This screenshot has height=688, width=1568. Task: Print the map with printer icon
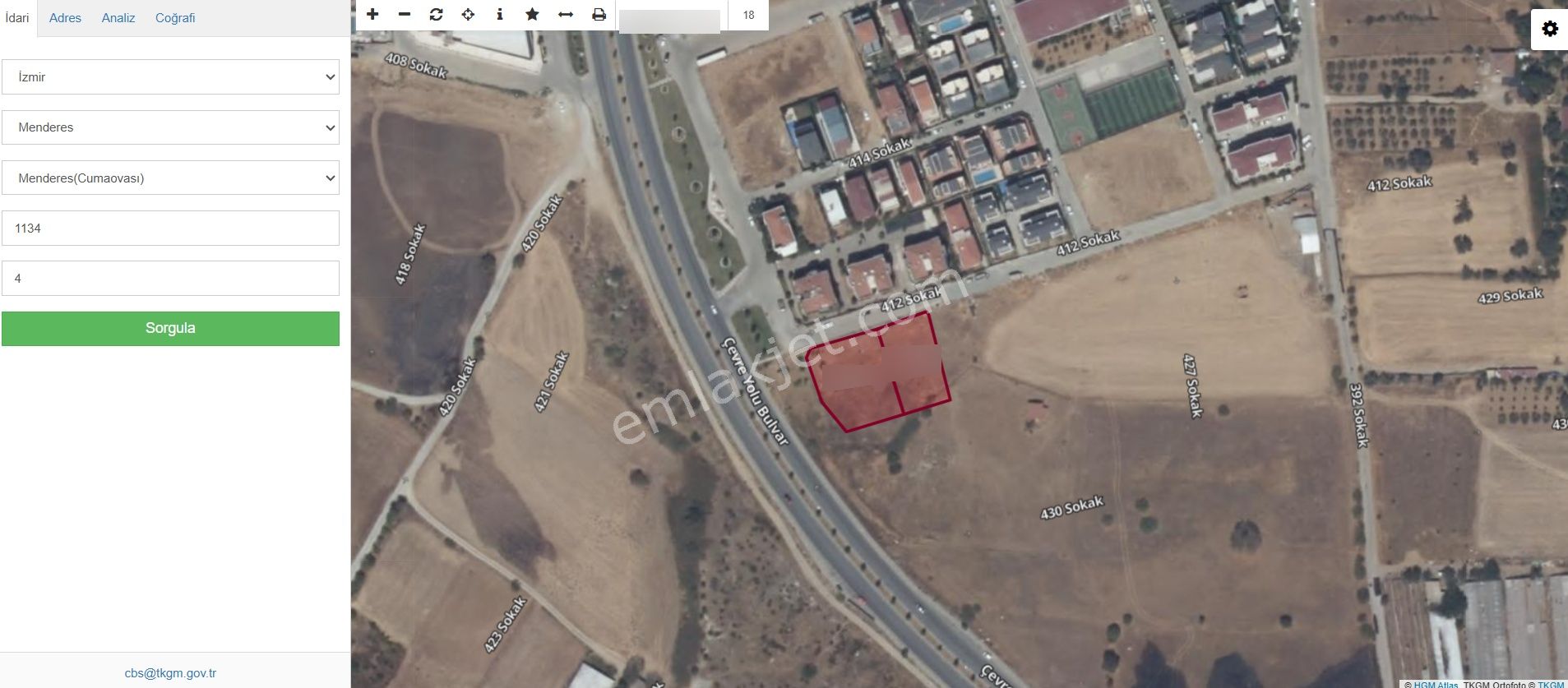(599, 14)
